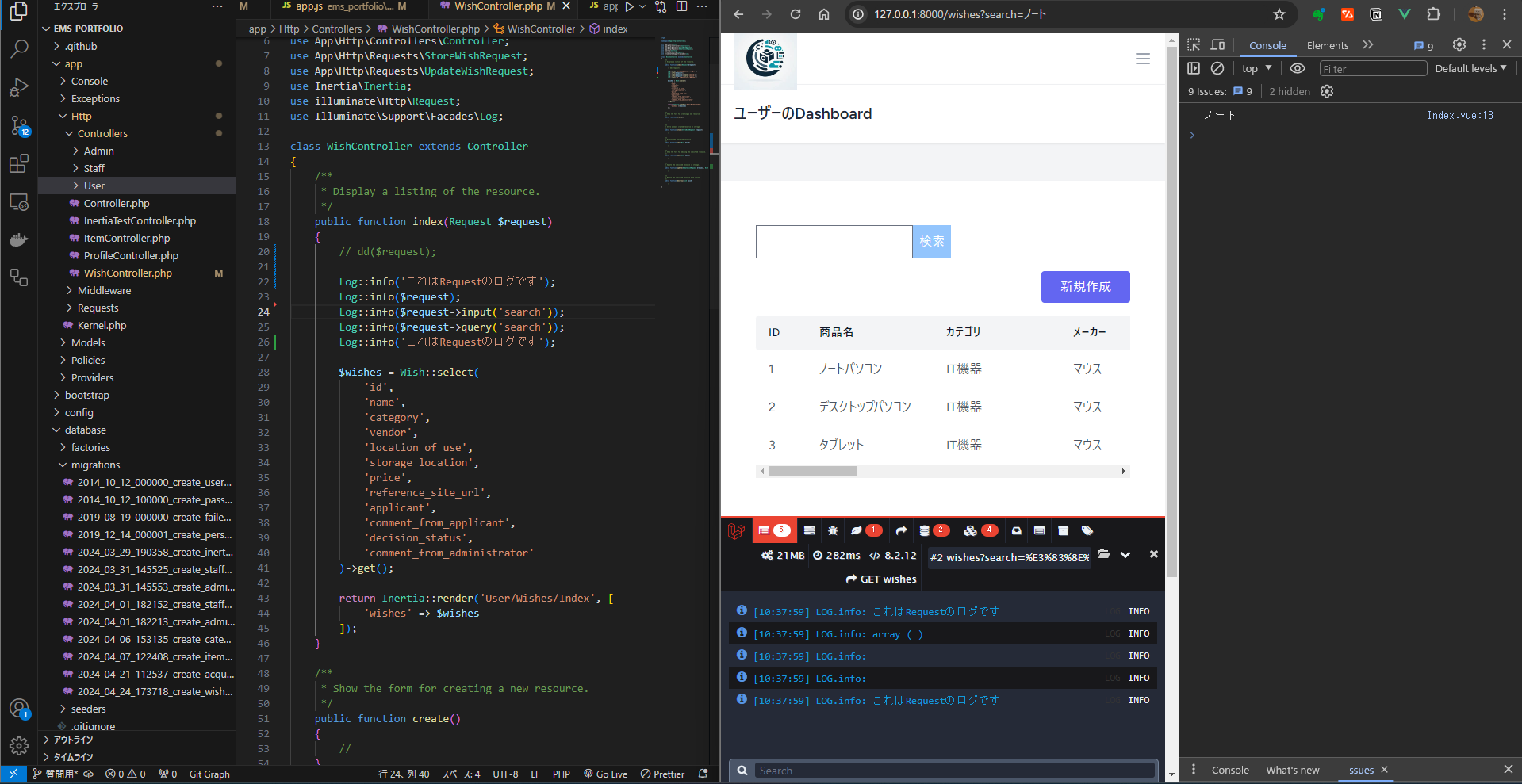Viewport: 1522px width, 784px height.
Task: Click the search text box beside 検索
Action: click(x=834, y=242)
